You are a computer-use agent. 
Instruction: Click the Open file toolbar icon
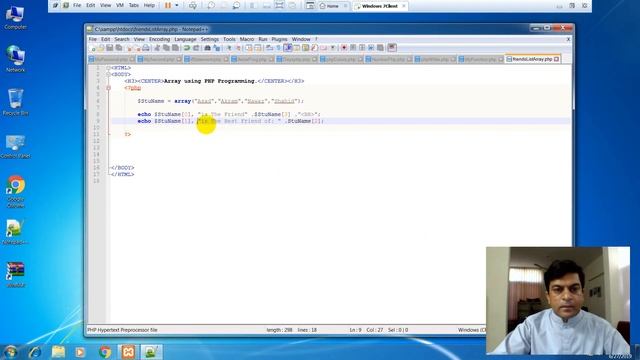(100, 48)
